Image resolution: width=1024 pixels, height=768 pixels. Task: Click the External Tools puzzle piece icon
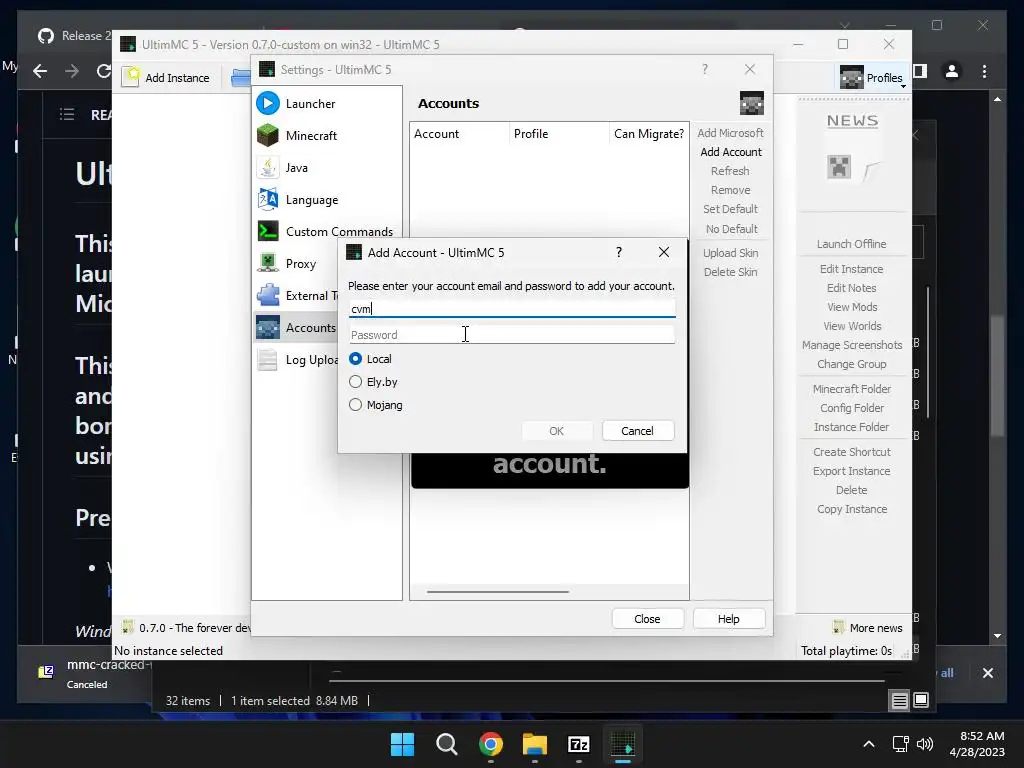pos(268,295)
